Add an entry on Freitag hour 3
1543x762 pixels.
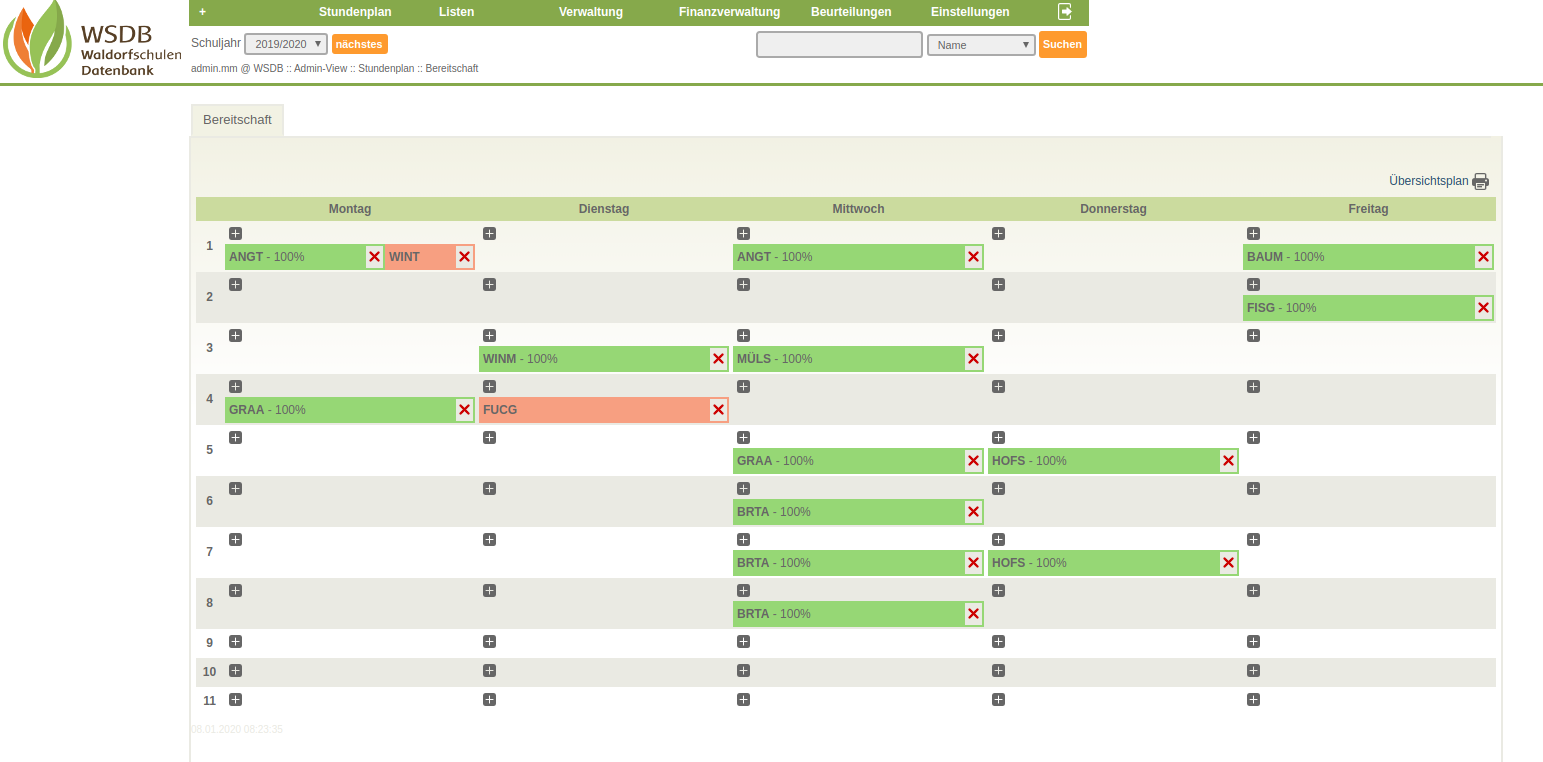click(1253, 335)
